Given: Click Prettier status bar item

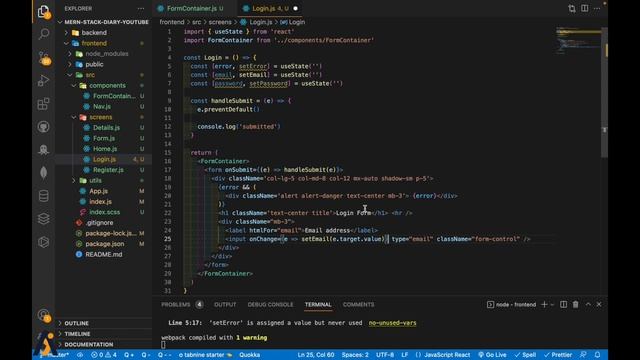Looking at the screenshot, I should [558, 355].
